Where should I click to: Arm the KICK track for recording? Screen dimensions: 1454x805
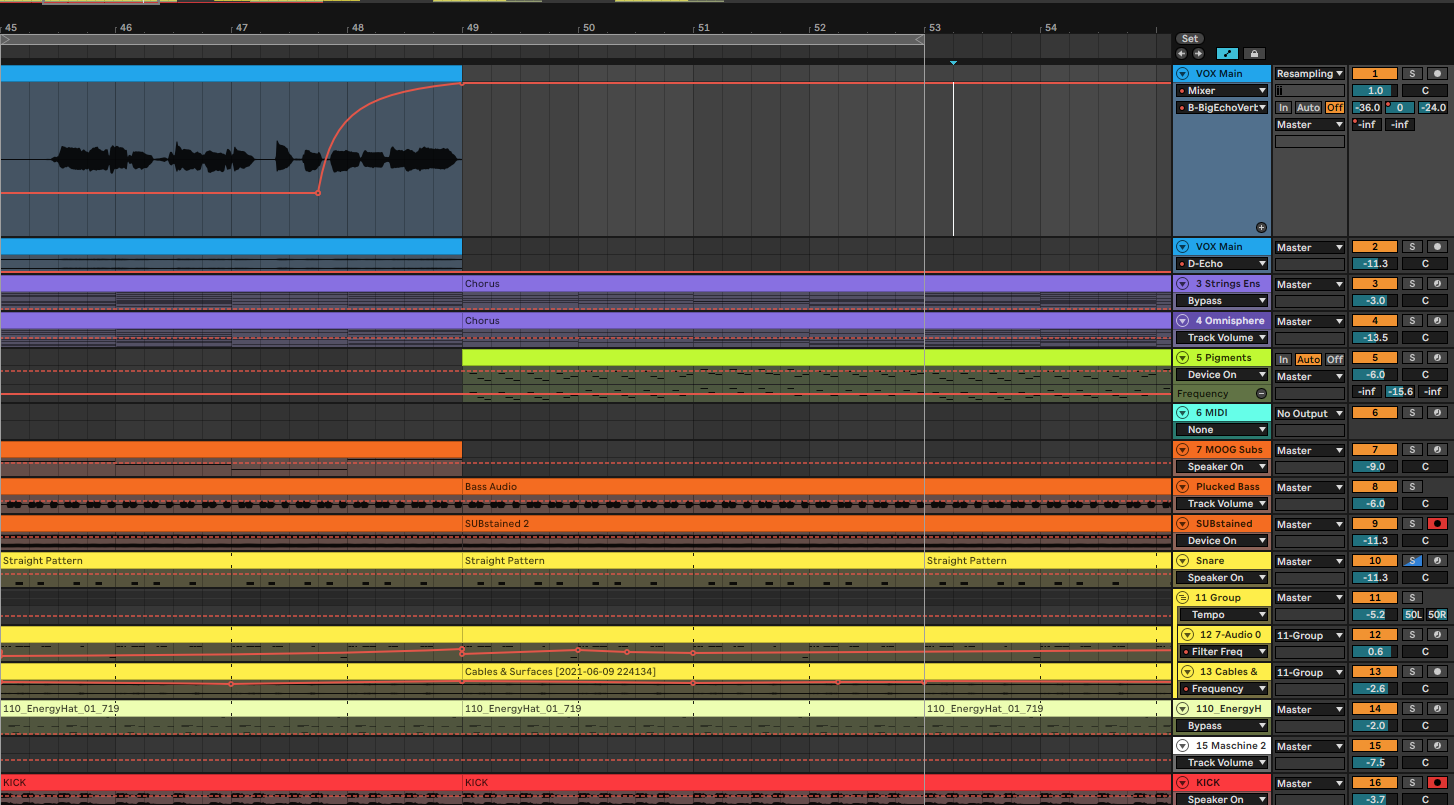click(1438, 783)
